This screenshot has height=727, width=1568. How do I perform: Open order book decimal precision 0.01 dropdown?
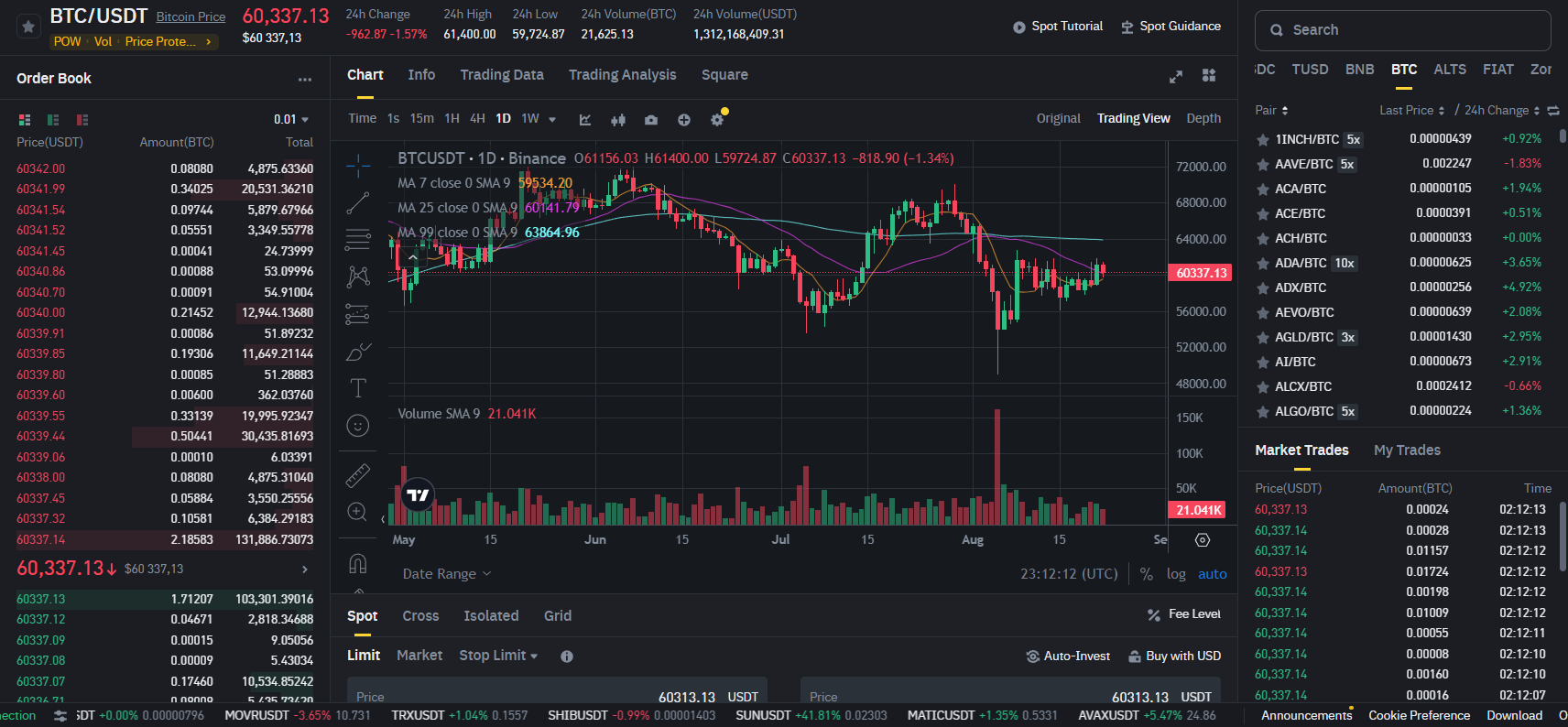click(x=291, y=120)
